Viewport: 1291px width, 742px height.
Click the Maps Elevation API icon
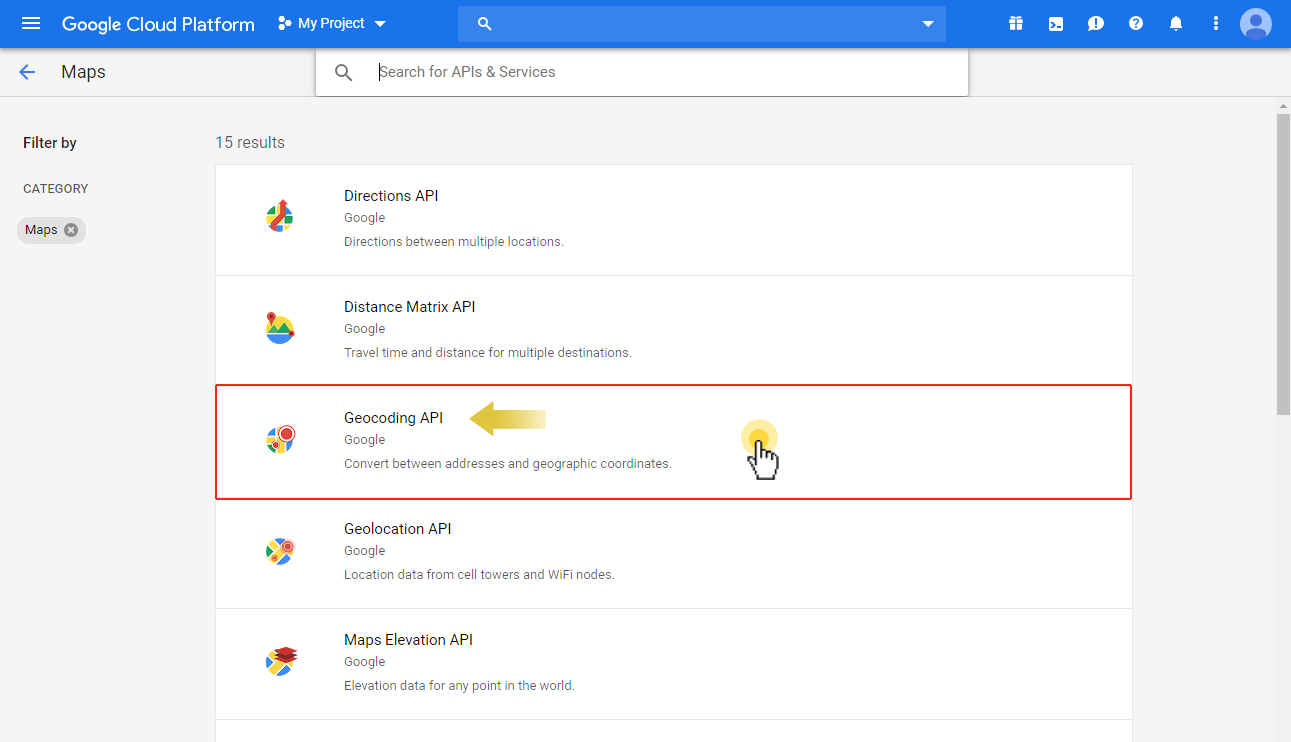tap(281, 660)
